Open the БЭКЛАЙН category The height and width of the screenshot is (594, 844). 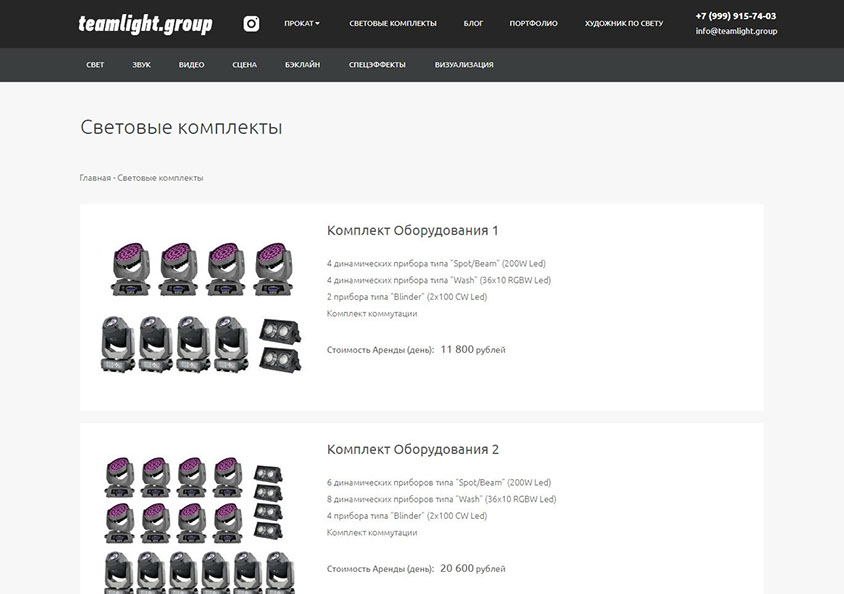[x=303, y=65]
